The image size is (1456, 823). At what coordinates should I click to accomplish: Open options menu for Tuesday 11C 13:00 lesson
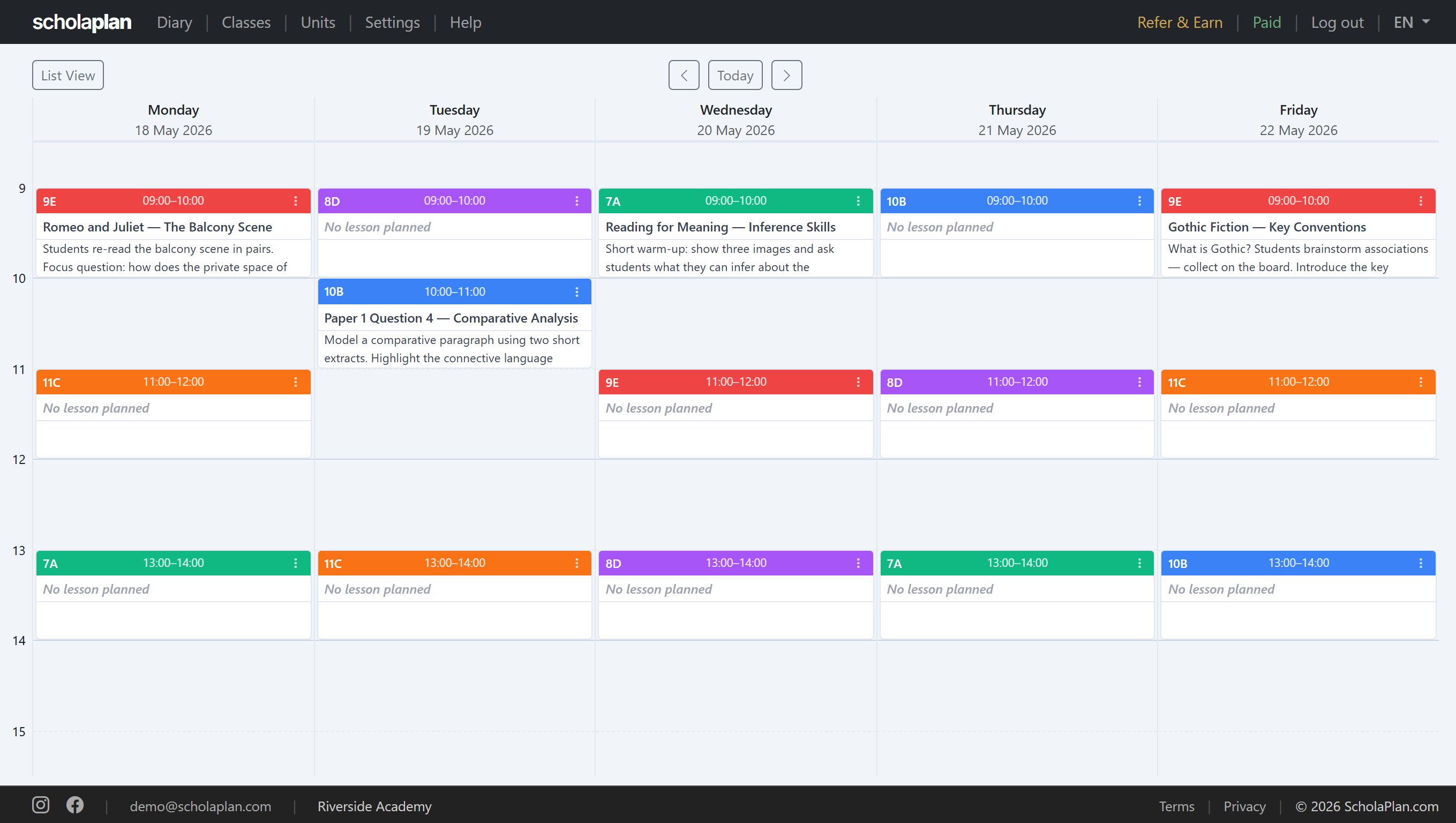[576, 563]
